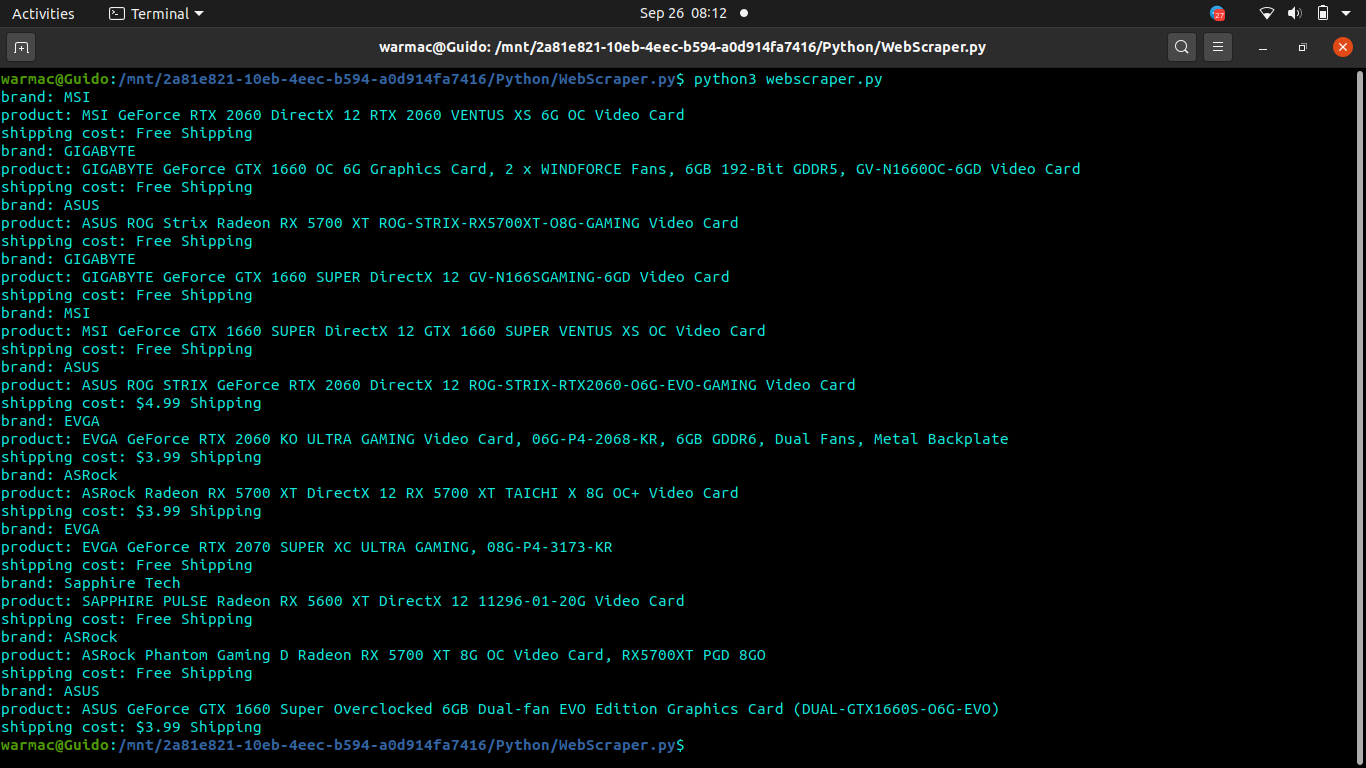Click 'shipping cost: $4.99 Shipping' line
This screenshot has width=1366, height=768.
point(131,403)
